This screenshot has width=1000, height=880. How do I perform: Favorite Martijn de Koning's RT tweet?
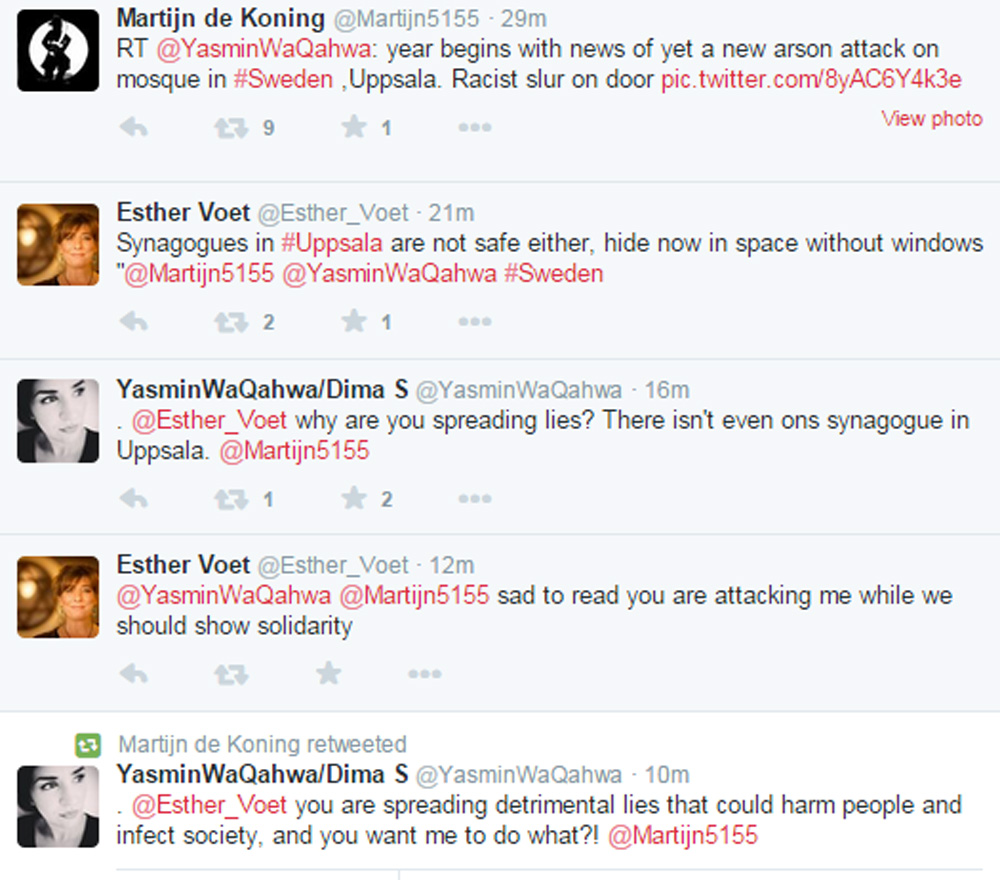(x=354, y=127)
